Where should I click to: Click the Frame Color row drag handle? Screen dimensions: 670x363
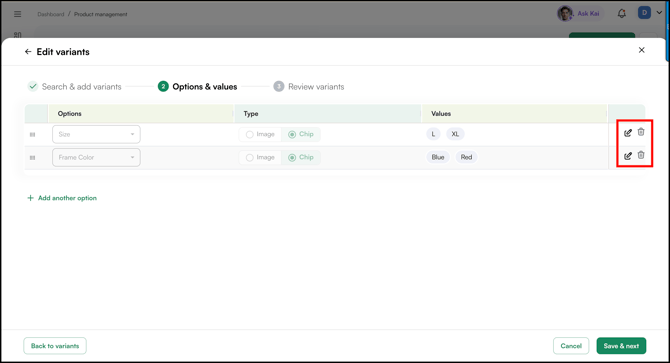pyautogui.click(x=32, y=158)
